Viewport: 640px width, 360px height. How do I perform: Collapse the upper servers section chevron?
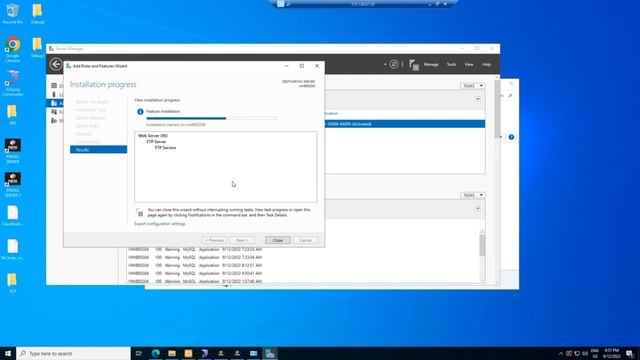[478, 99]
